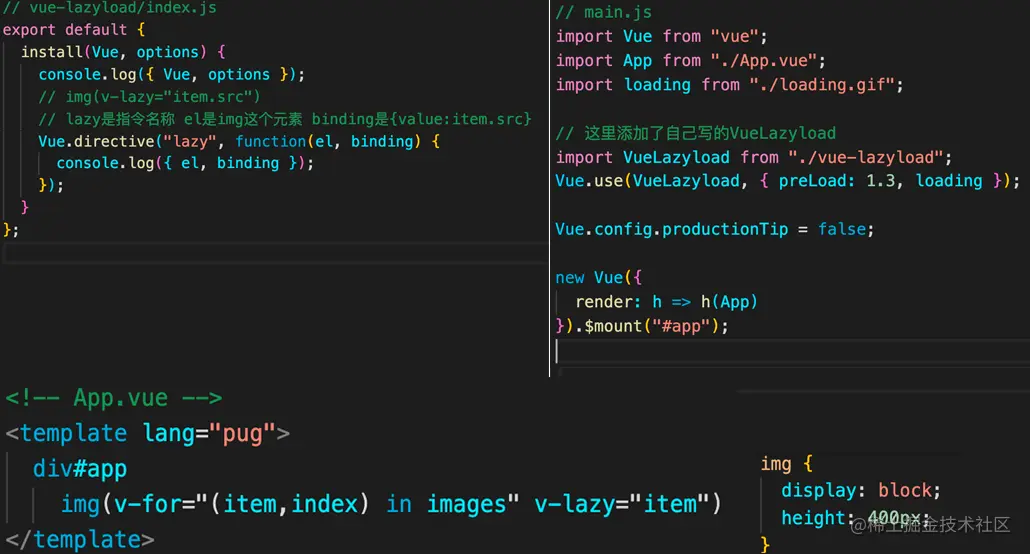Click the 'export default {' line
This screenshot has width=1030, height=554.
click(74, 30)
